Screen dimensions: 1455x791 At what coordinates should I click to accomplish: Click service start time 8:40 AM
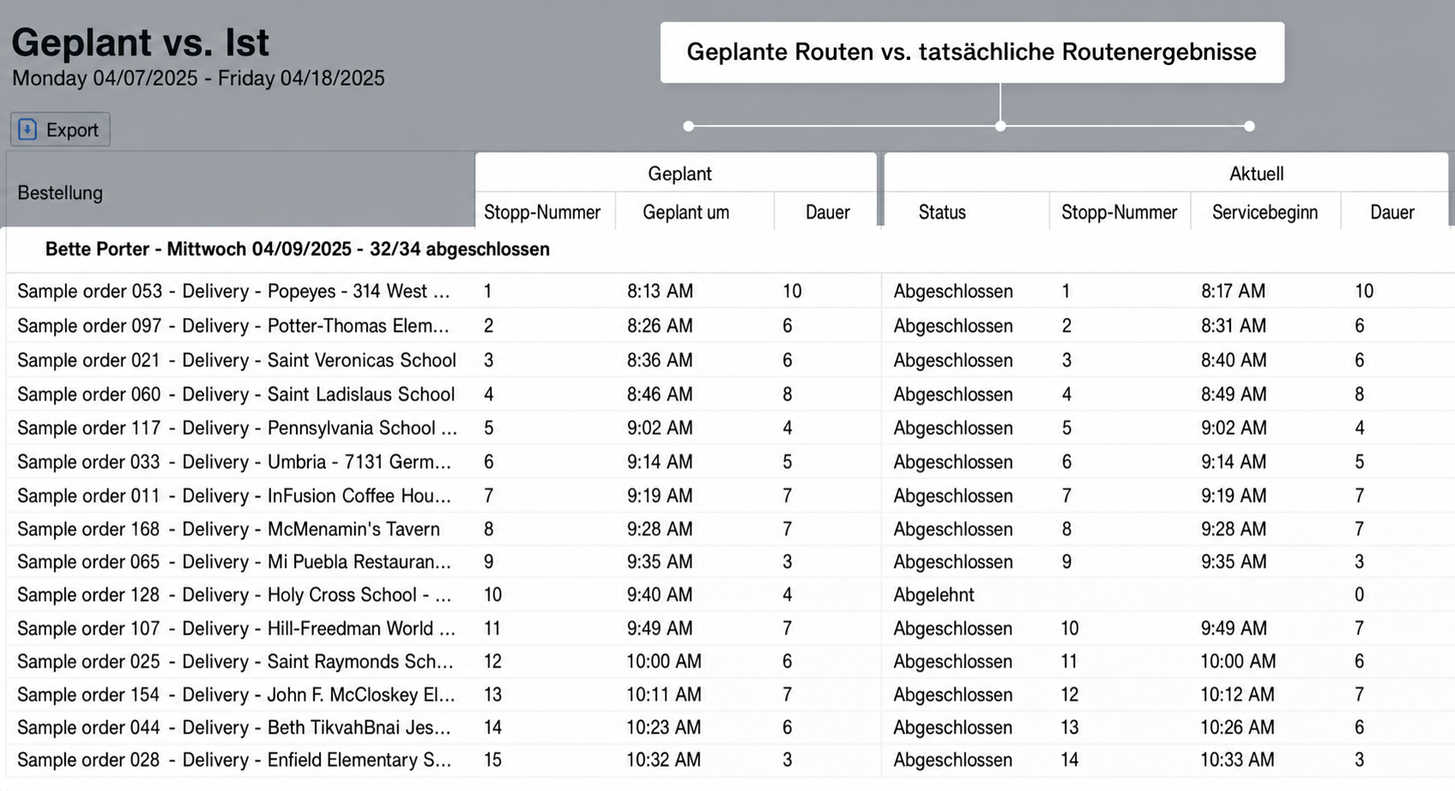pyautogui.click(x=1233, y=360)
